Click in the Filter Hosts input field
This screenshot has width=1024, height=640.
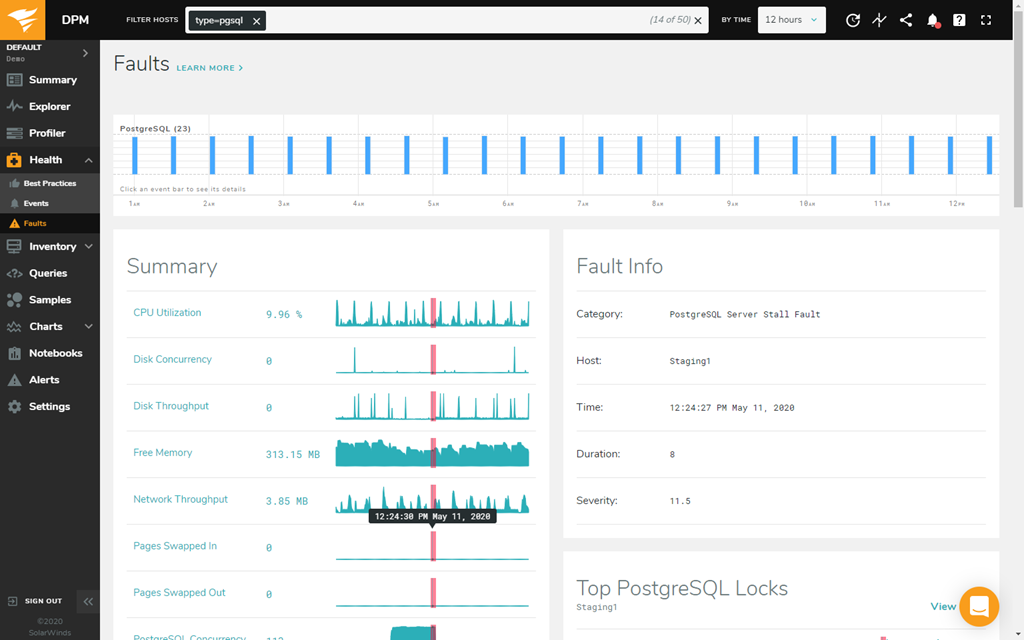coord(450,21)
